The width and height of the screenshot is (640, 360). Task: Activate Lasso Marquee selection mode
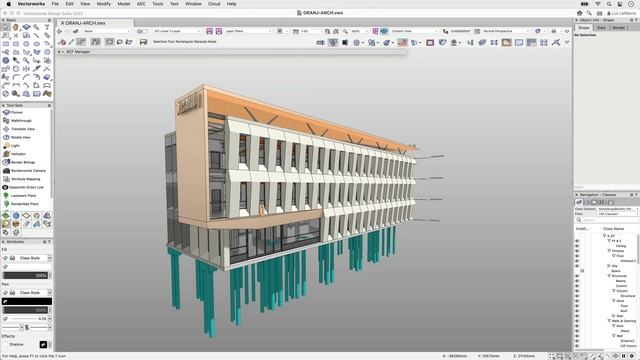pos(120,42)
